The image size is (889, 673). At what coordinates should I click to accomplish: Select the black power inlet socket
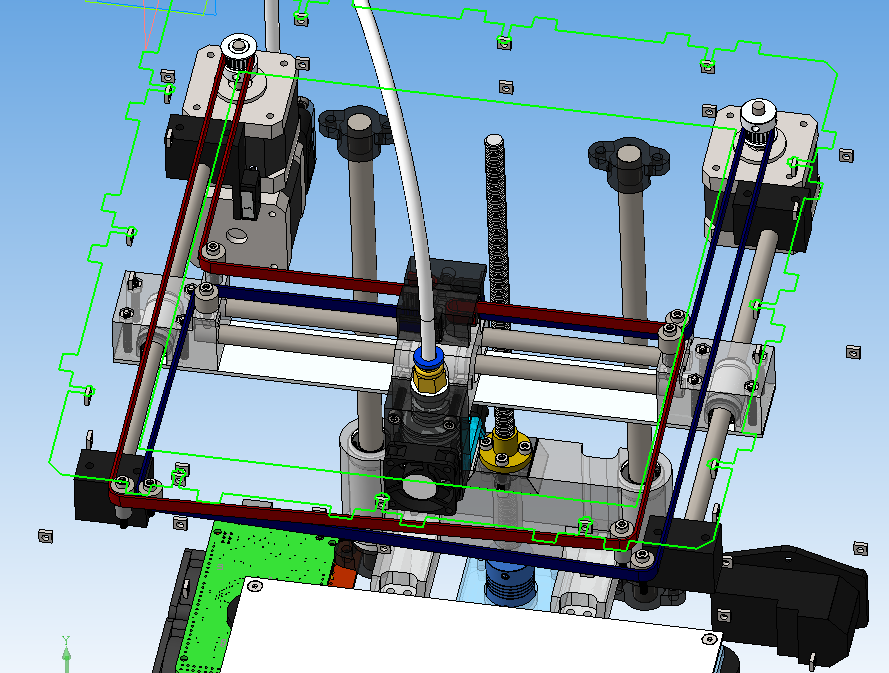tap(793, 602)
